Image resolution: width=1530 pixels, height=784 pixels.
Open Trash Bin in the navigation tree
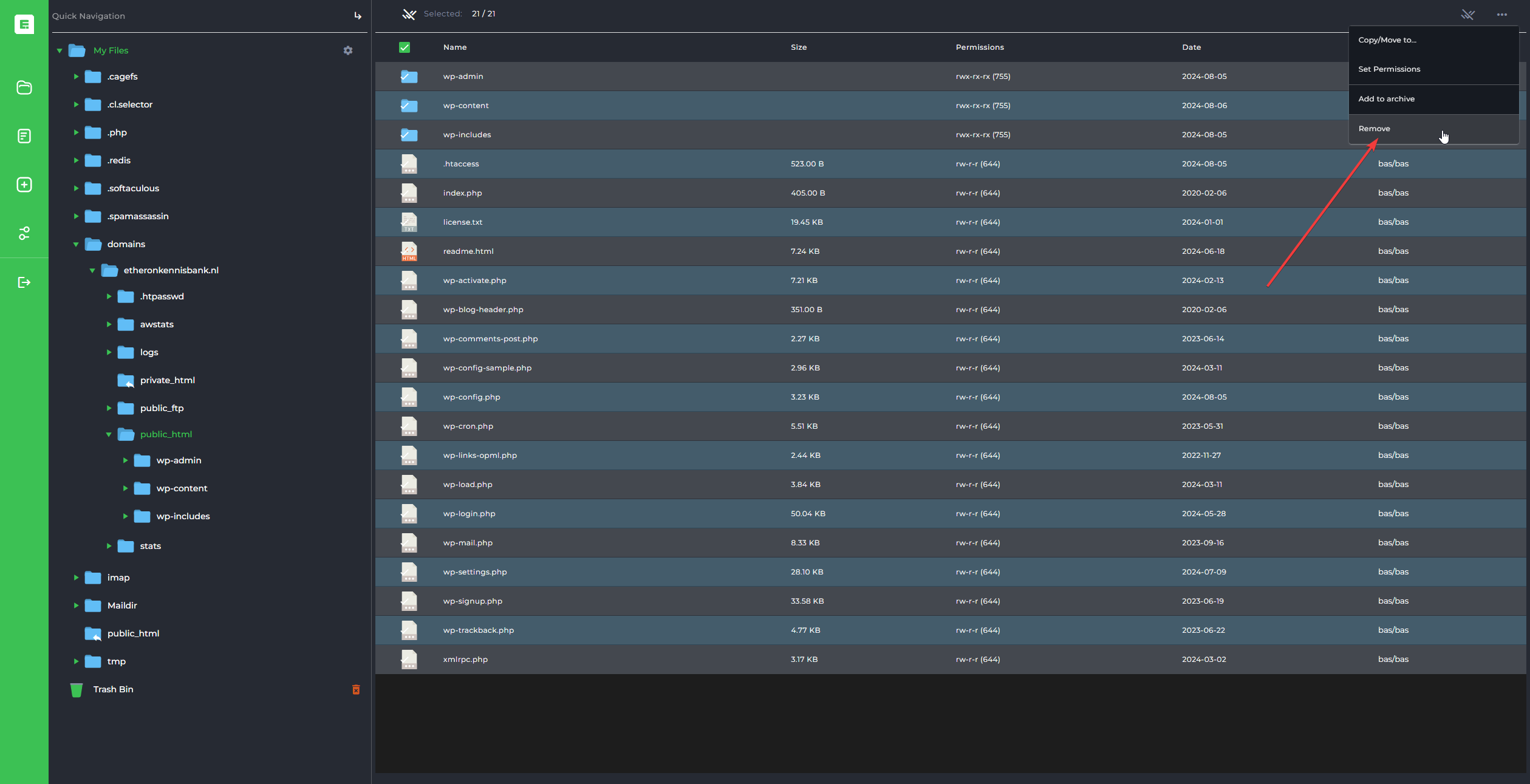point(113,689)
